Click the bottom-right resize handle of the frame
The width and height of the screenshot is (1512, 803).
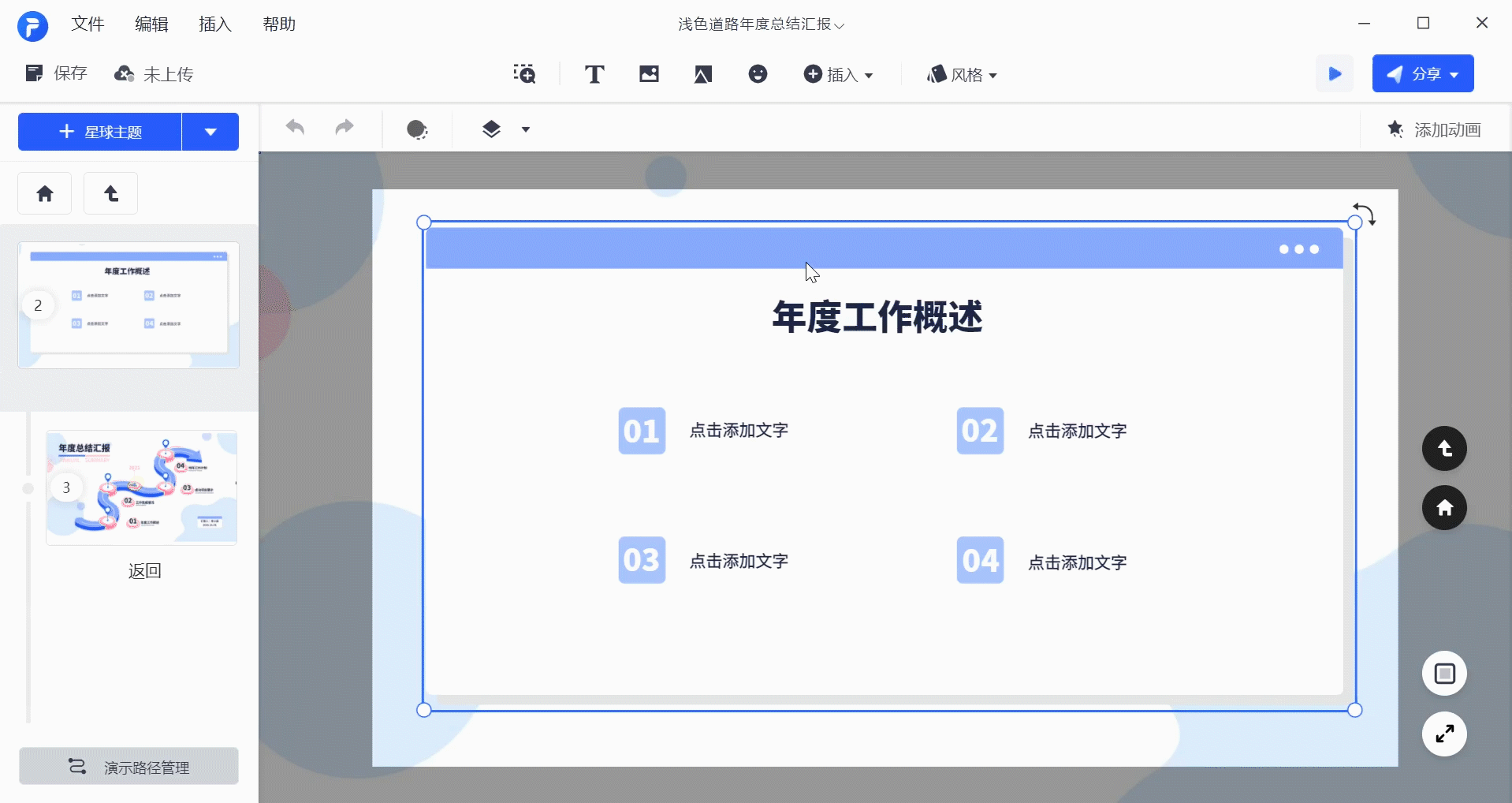[x=1355, y=710]
